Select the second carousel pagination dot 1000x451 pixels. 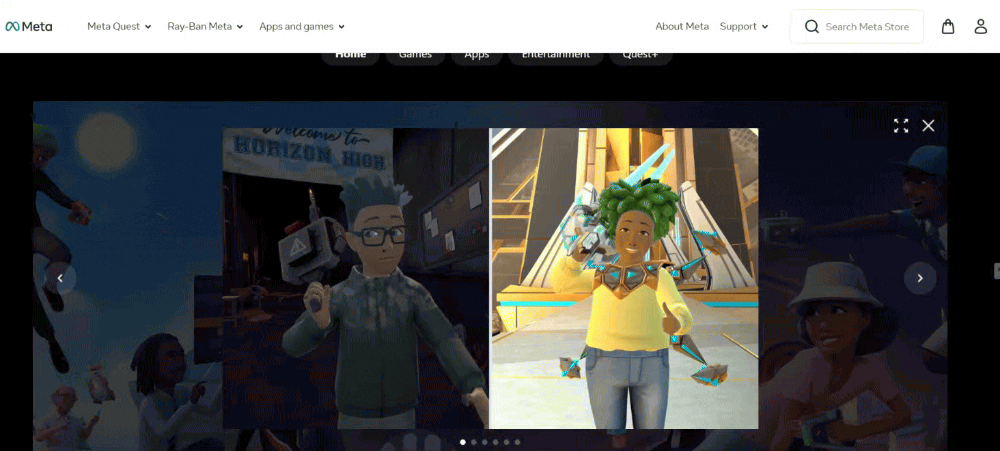click(x=474, y=442)
